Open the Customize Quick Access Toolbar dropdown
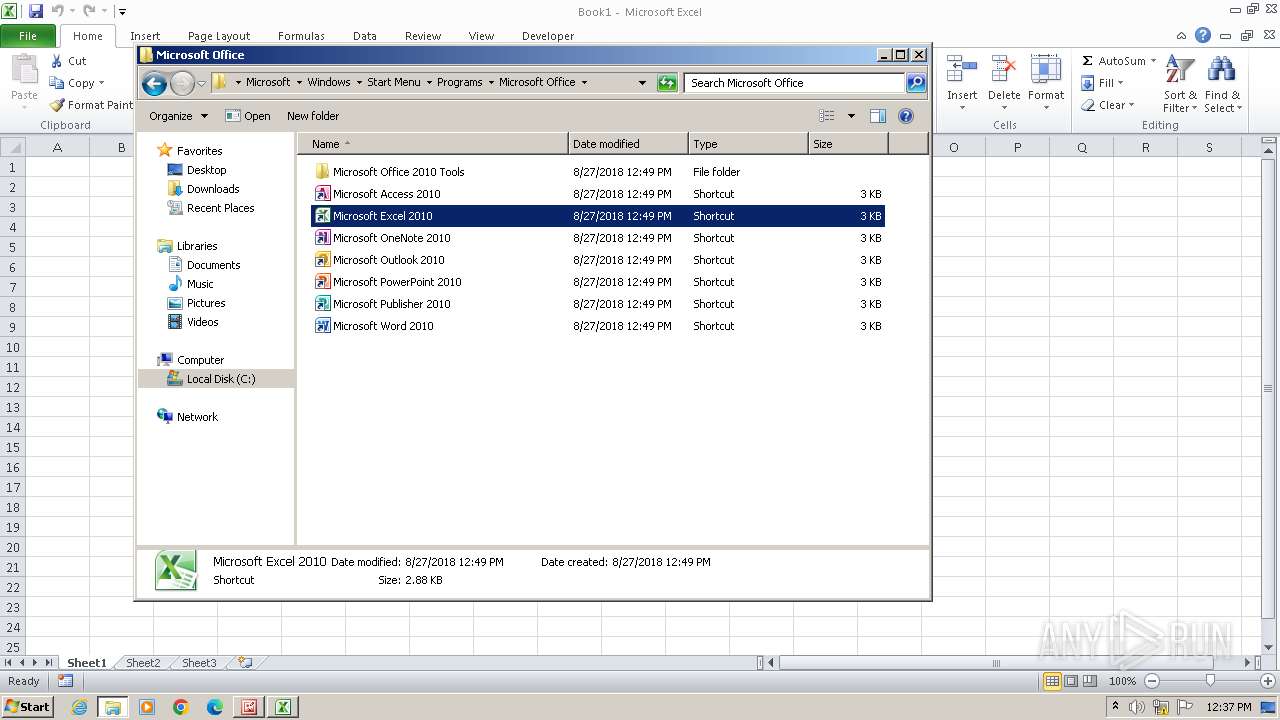This screenshot has height=720, width=1280. [122, 12]
